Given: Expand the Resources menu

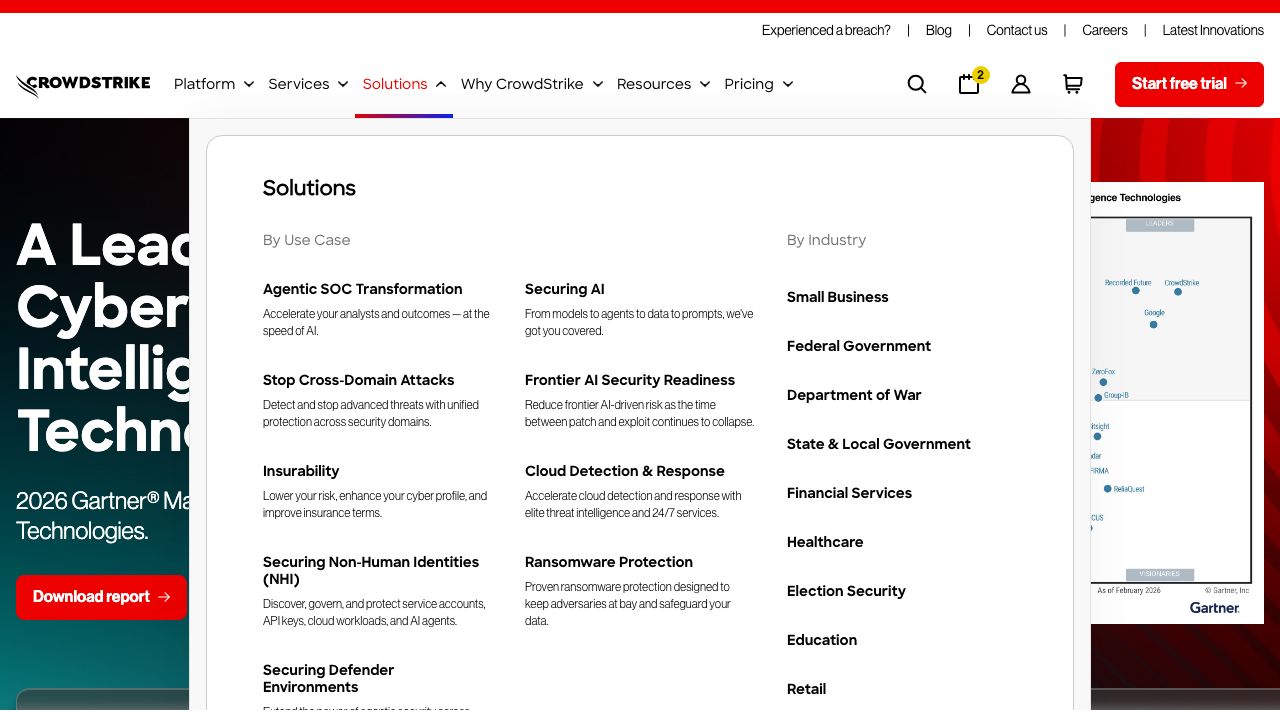Looking at the screenshot, I should pos(664,84).
